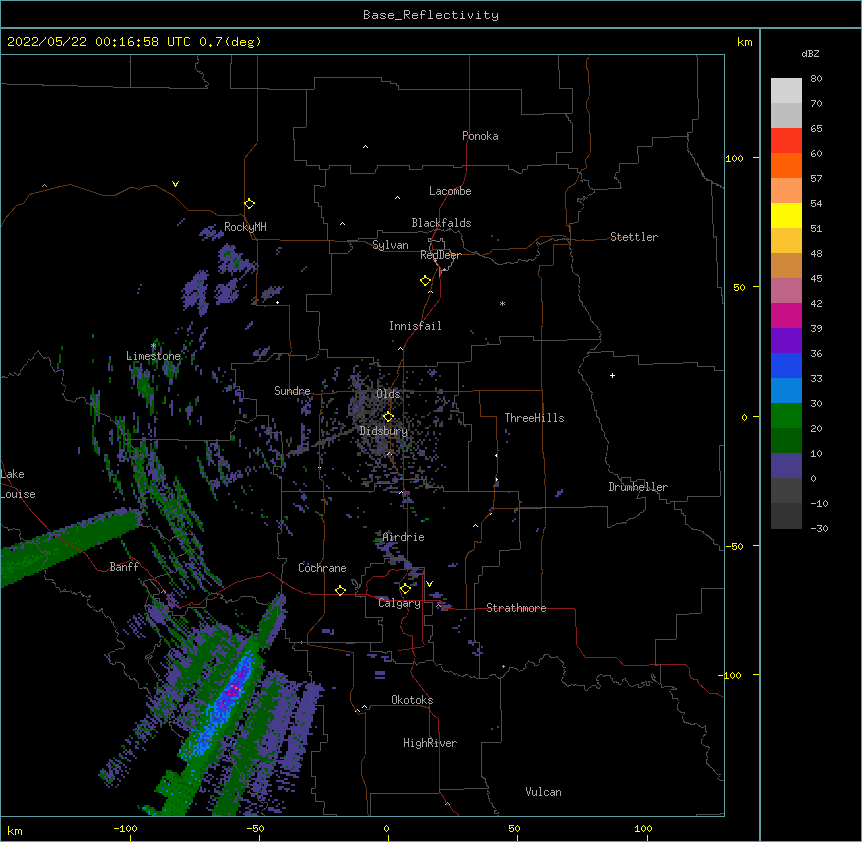Click the km unit label in the bottom-left corner
The image size is (862, 842).
point(15,830)
